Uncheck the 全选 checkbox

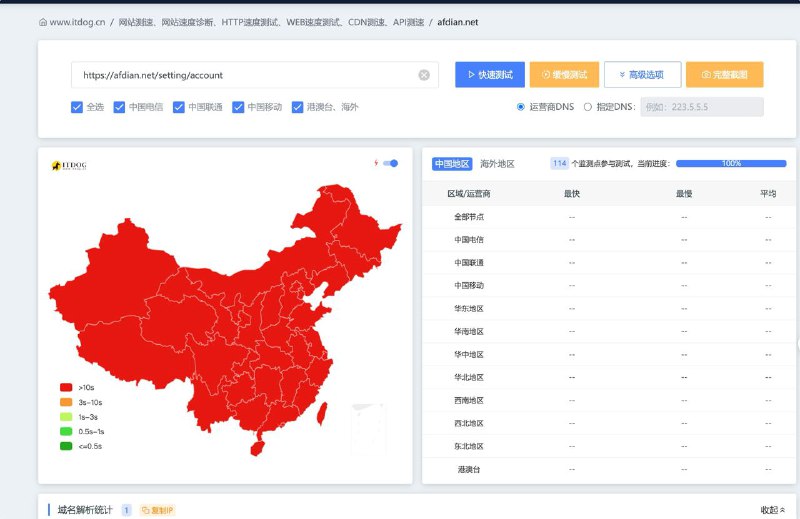(x=77, y=107)
